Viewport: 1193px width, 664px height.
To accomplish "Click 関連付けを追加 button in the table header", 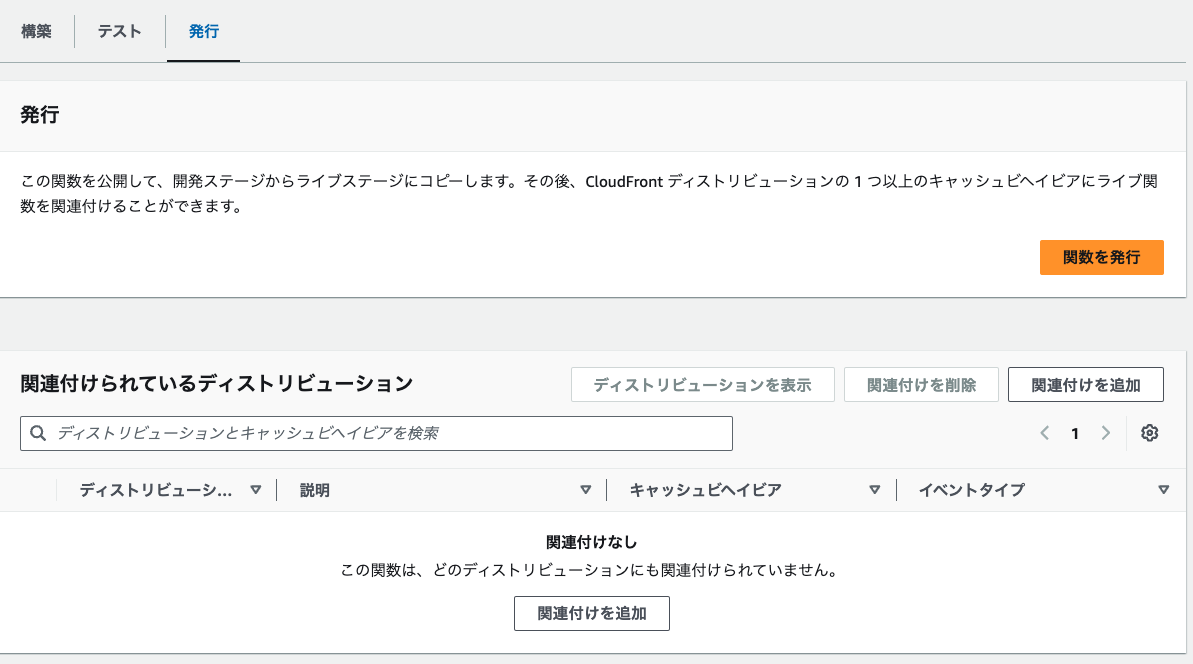I will pyautogui.click(x=1086, y=385).
